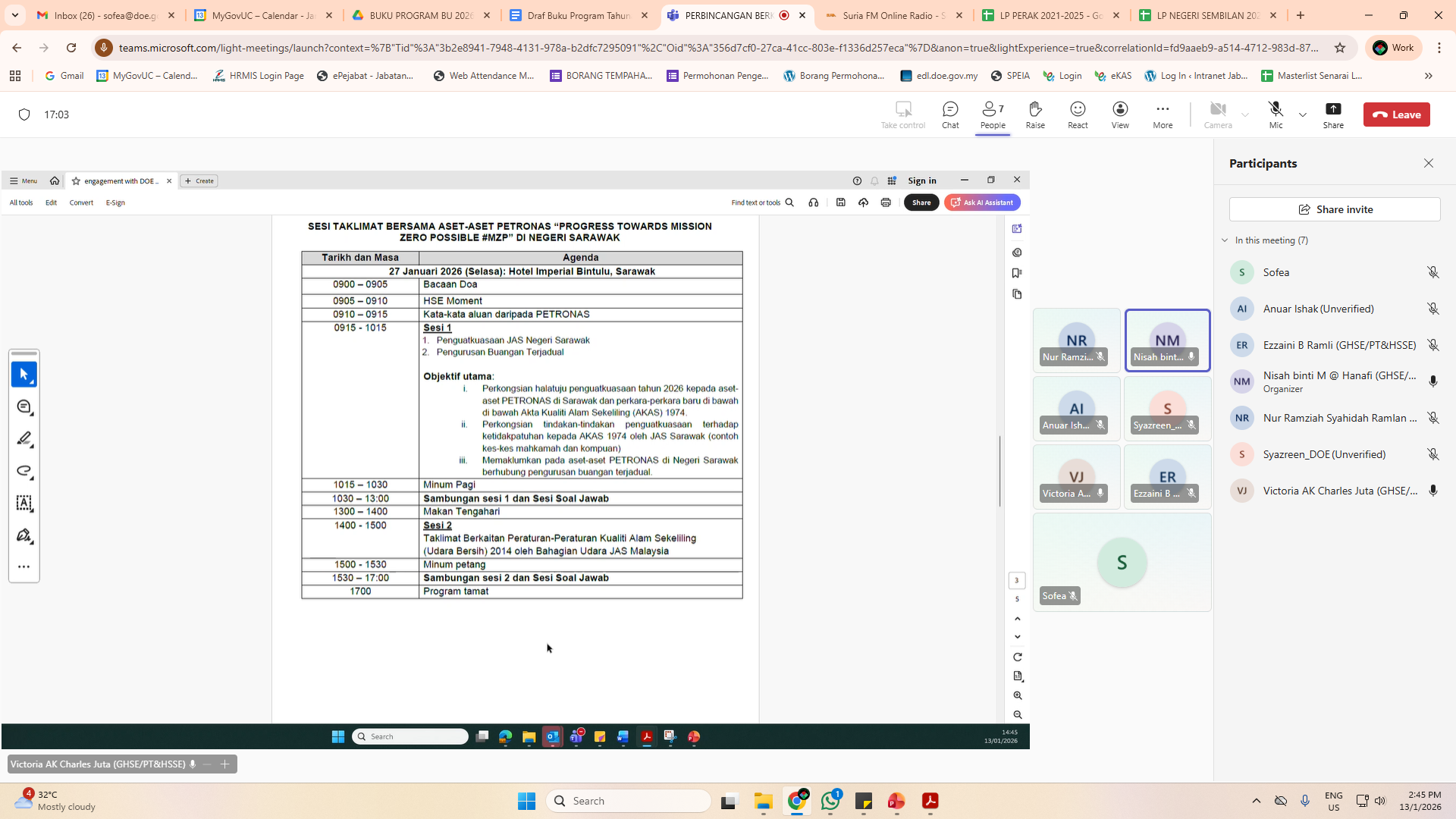The height and width of the screenshot is (819, 1456).
Task: Open File Explorer from the Windows taskbar
Action: (x=763, y=801)
